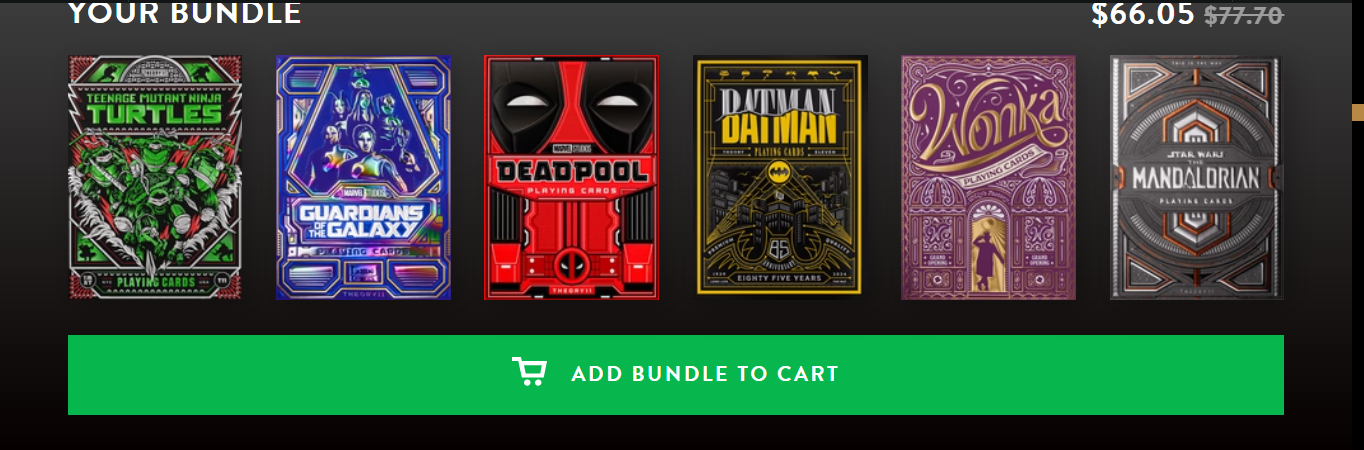Open the Guardians of the Galaxy deck
The image size is (1364, 450).
pos(363,177)
